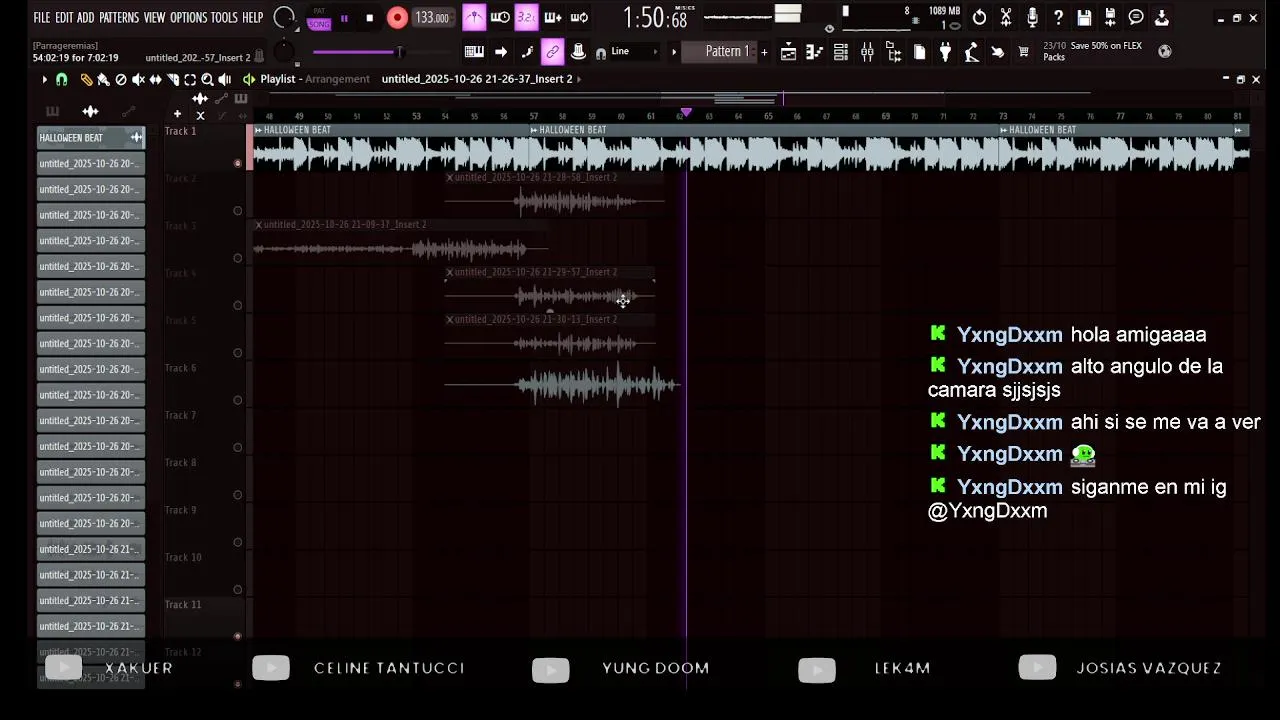Select the mute tool speaker icon
Viewport: 1280px width, 720px height.
click(138, 79)
